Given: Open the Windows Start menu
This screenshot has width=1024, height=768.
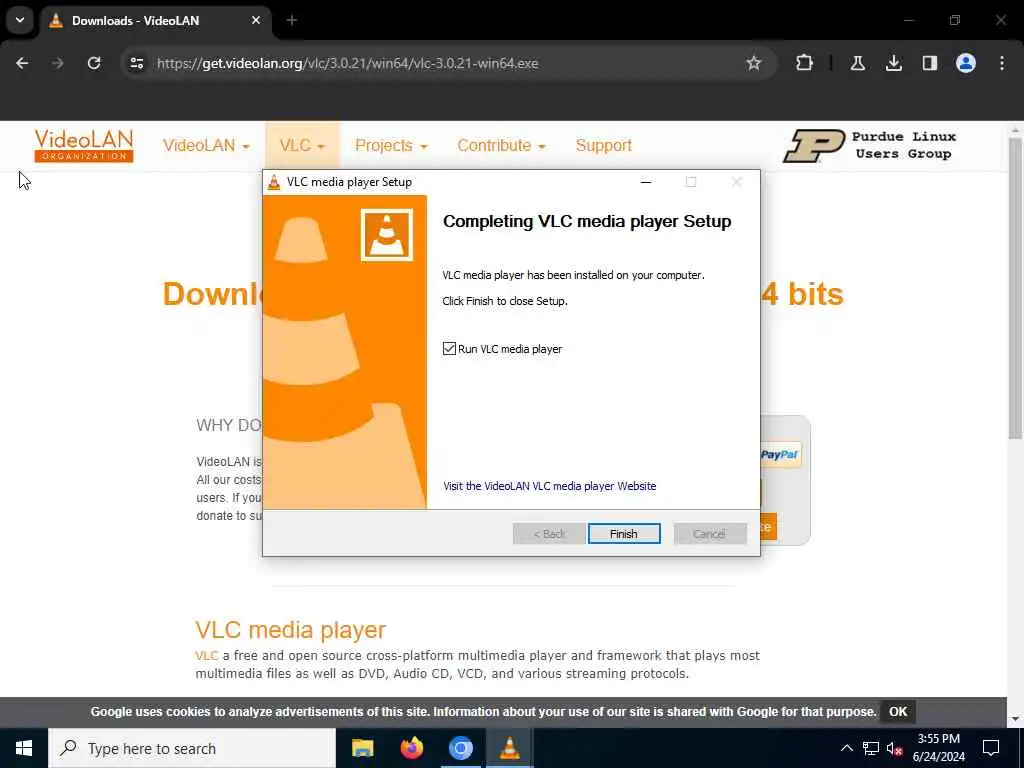Looking at the screenshot, I should 24,748.
